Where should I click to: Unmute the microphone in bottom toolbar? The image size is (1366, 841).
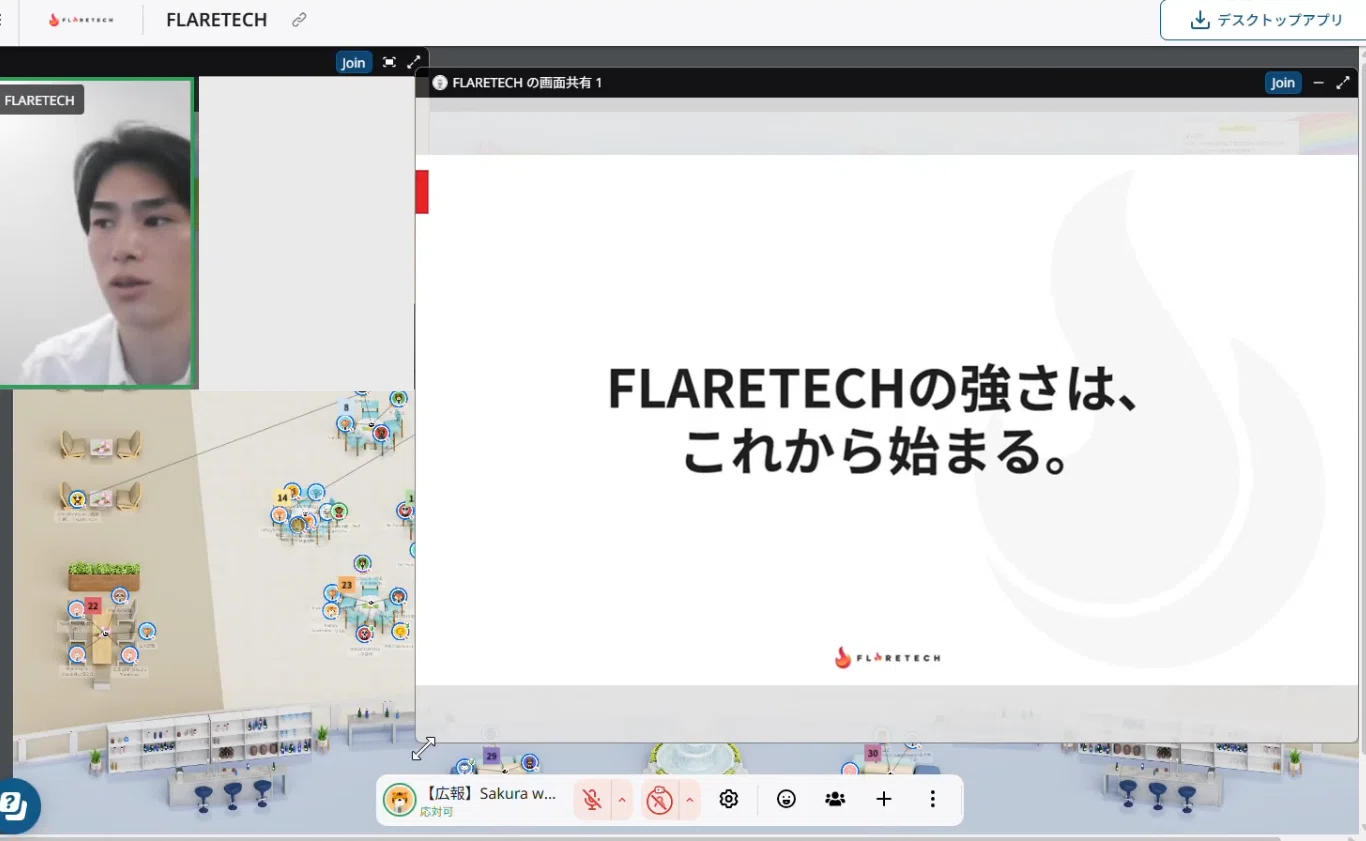tap(592, 800)
